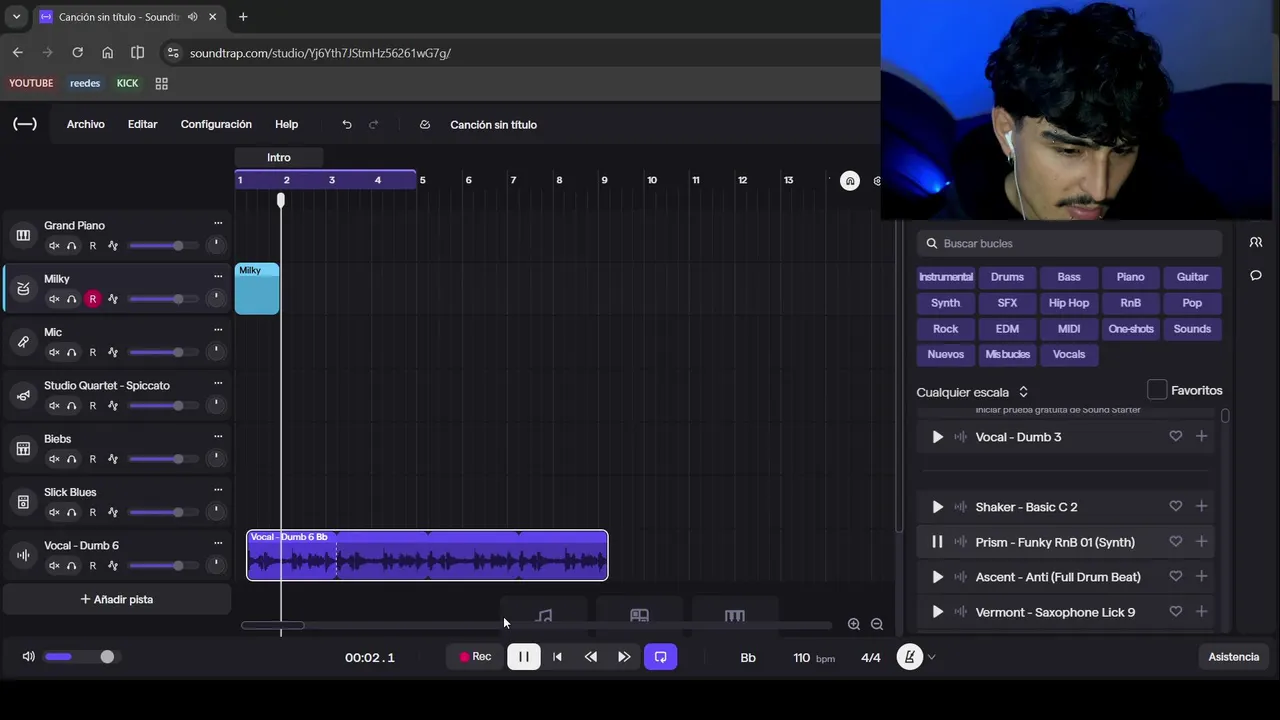Filter loops by One-shots tag
This screenshot has height=720, width=1280.
(x=1131, y=329)
